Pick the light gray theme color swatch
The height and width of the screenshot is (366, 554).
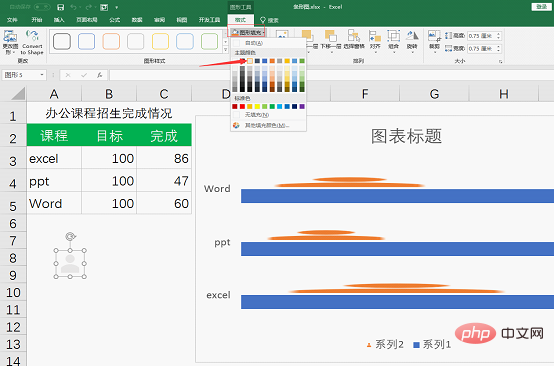tap(250, 61)
